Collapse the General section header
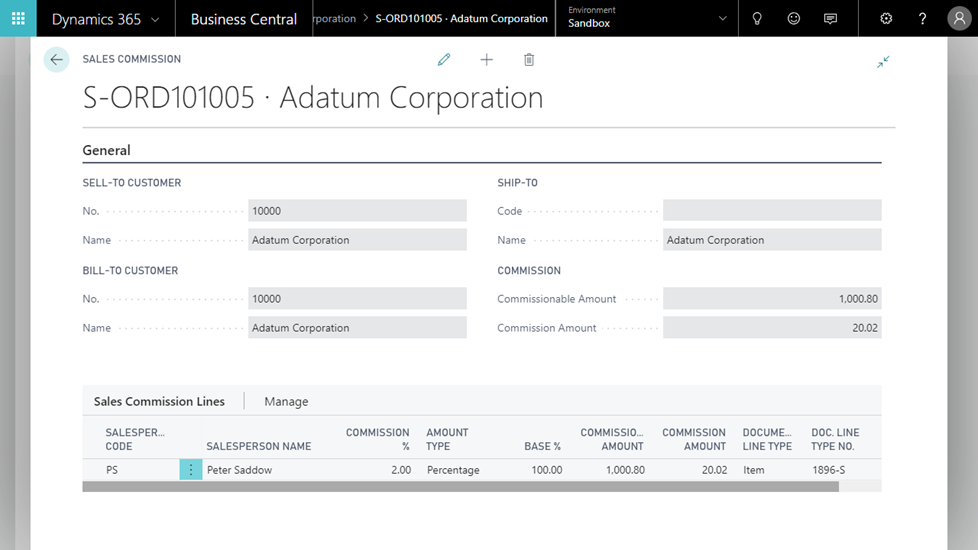The height and width of the screenshot is (550, 978). [x=107, y=150]
